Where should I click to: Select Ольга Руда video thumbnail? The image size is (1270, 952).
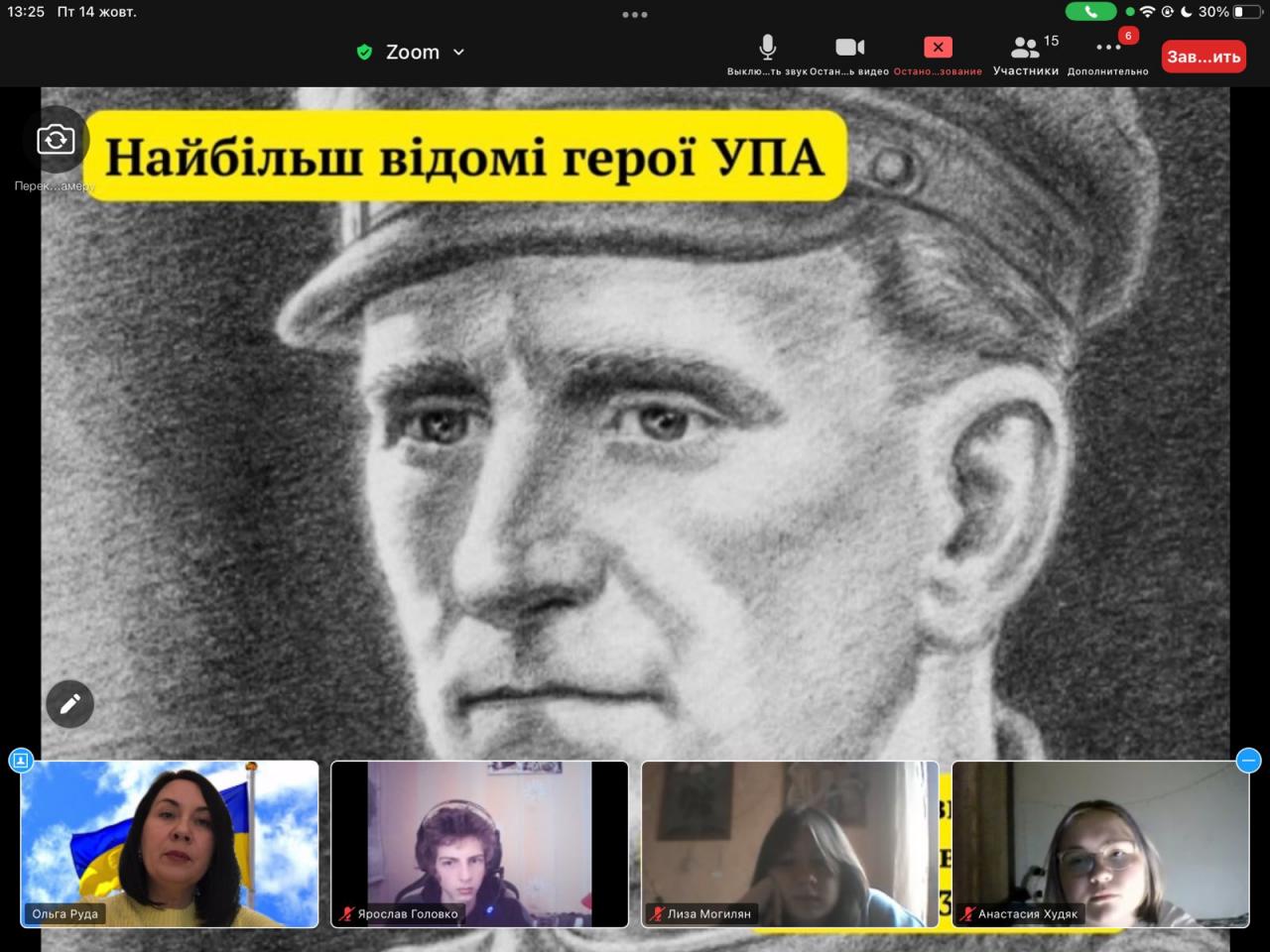click(170, 844)
